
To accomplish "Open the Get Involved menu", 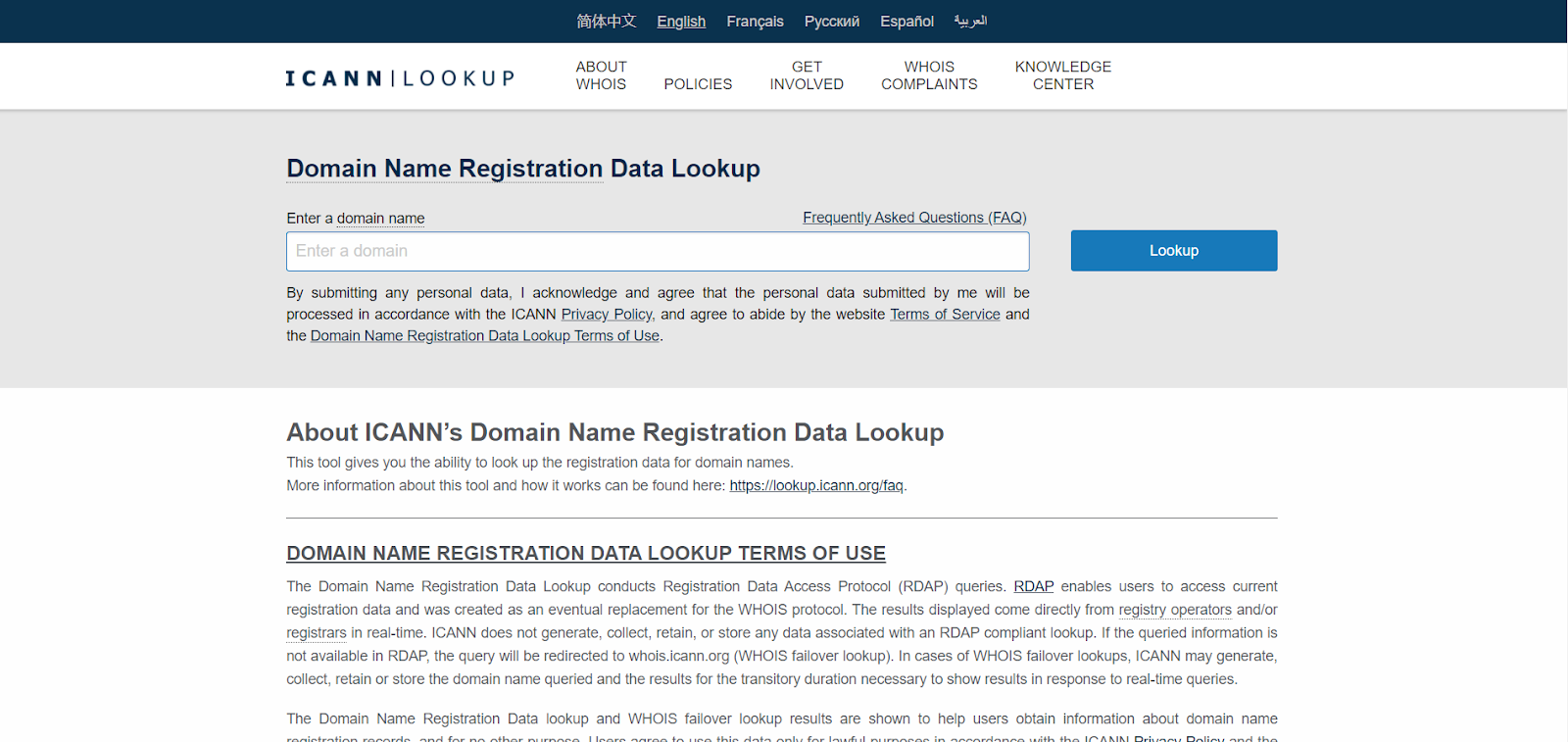I will tap(807, 75).
